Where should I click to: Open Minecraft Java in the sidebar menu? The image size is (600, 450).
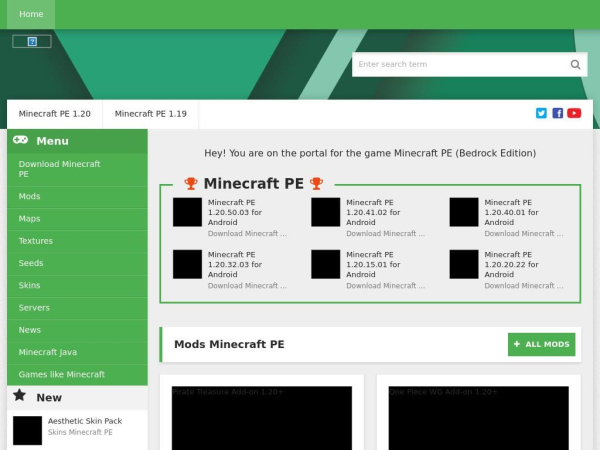pyautogui.click(x=77, y=352)
